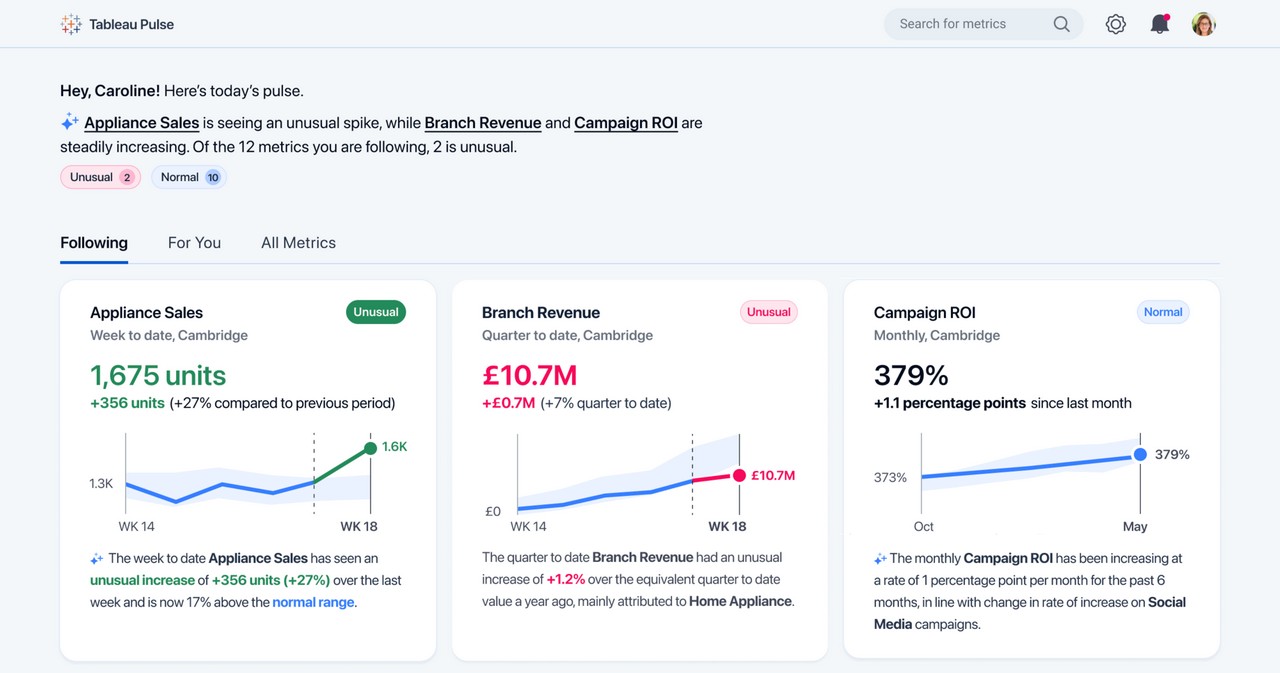The image size is (1280, 673).
Task: Open notifications bell icon
Action: click(x=1160, y=24)
